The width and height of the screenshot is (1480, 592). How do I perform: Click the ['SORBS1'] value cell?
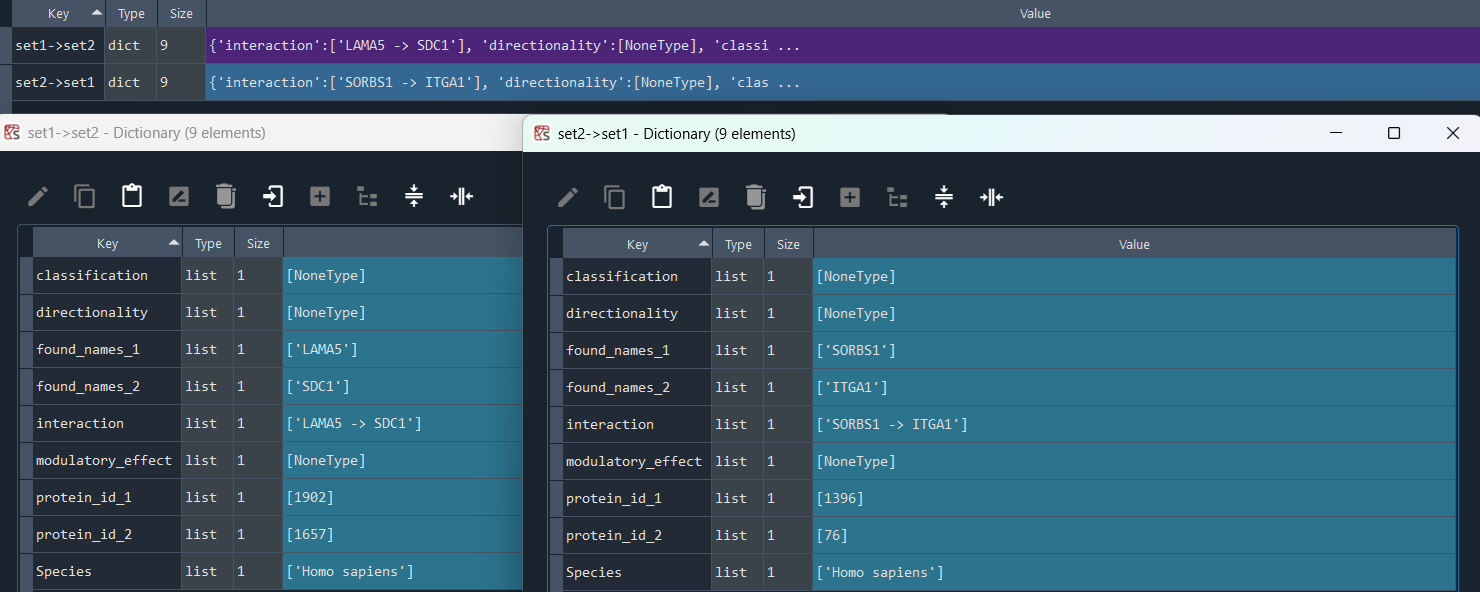tap(1134, 350)
